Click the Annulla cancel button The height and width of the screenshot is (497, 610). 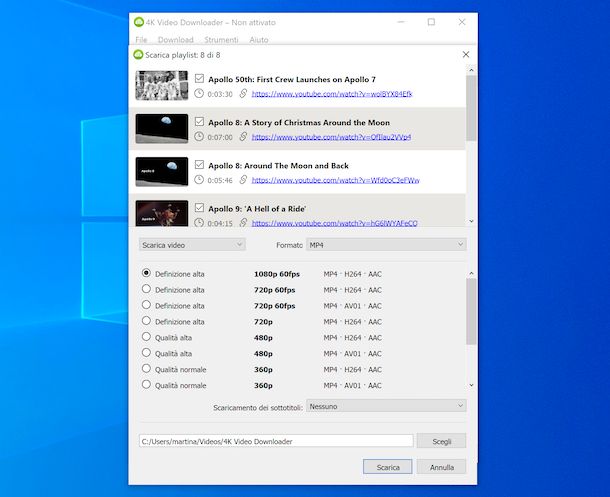442,467
